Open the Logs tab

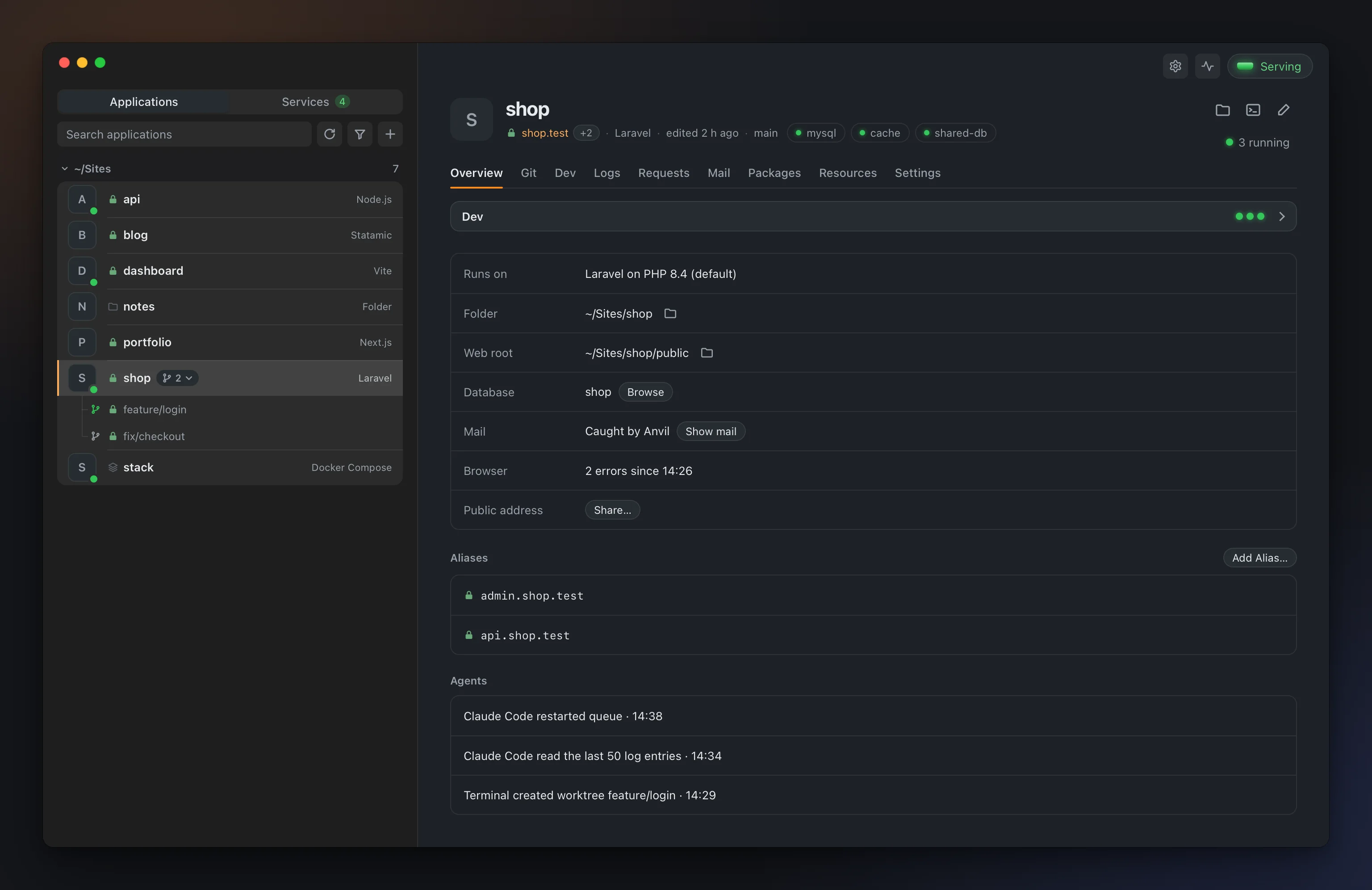point(607,173)
